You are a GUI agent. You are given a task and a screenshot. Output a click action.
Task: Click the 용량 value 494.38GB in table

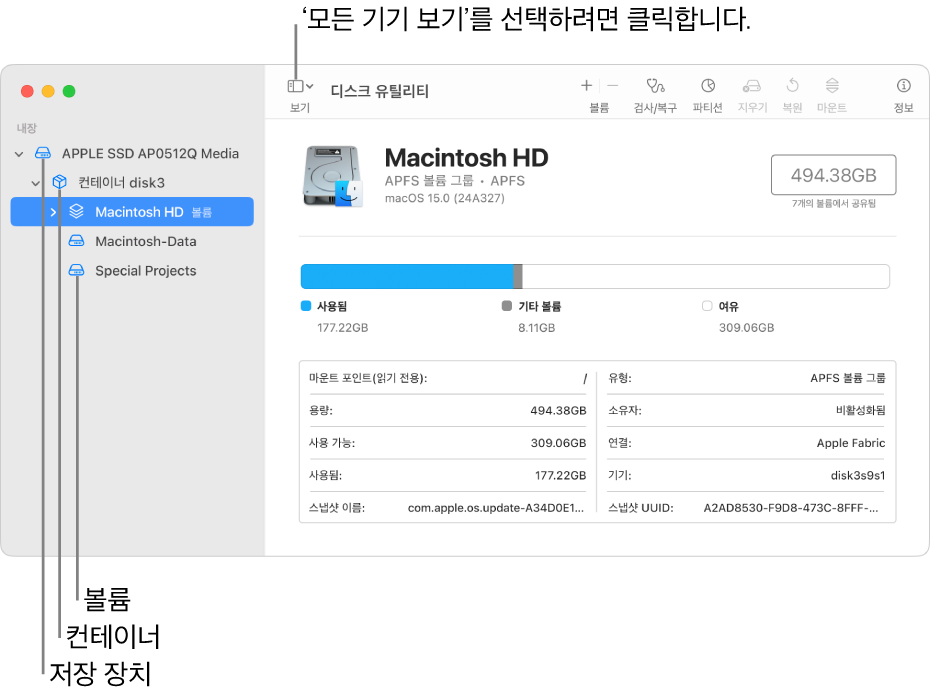point(558,411)
